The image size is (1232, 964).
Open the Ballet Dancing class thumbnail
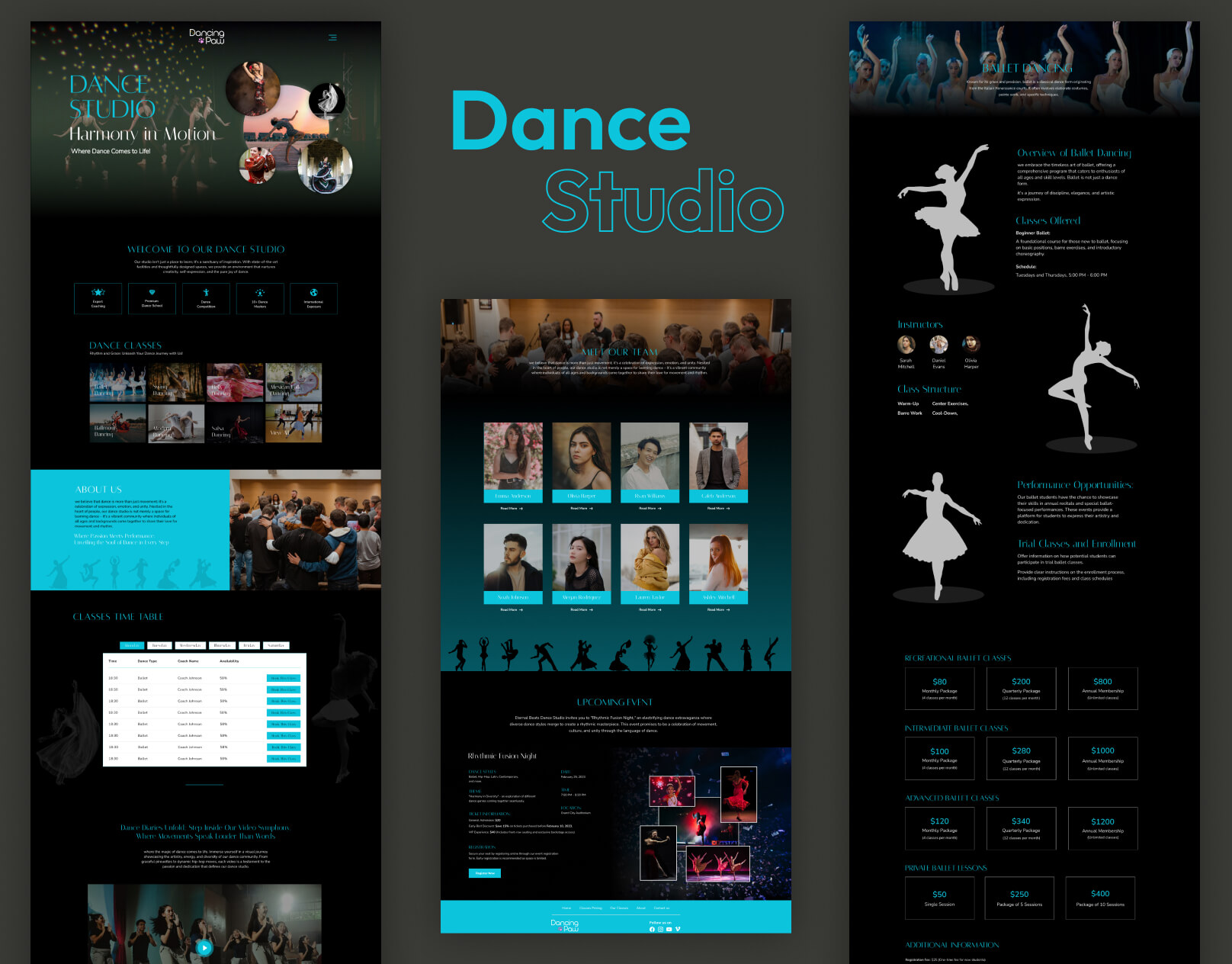pyautogui.click(x=117, y=382)
